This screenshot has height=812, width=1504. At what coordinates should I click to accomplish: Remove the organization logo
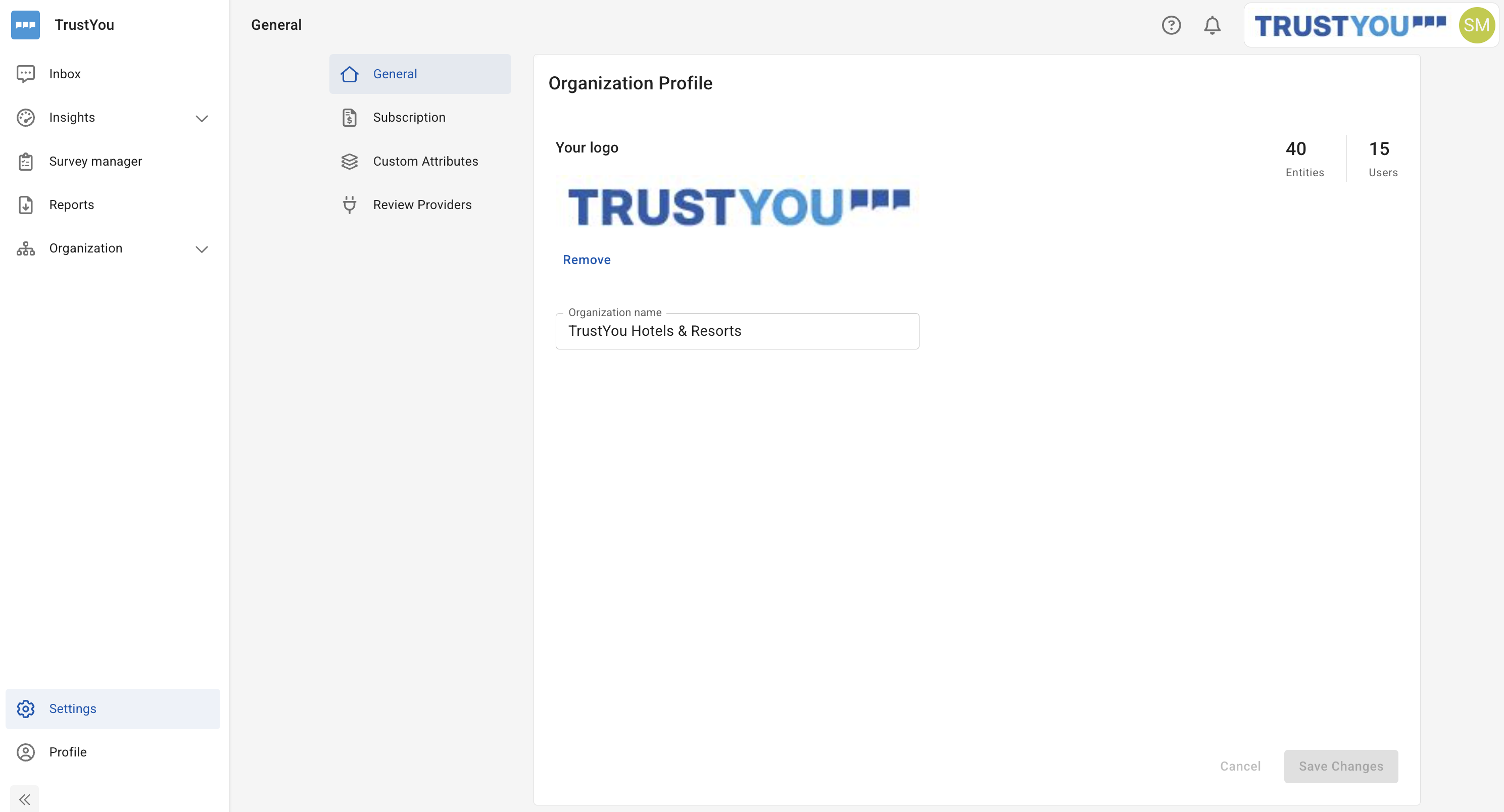click(586, 261)
